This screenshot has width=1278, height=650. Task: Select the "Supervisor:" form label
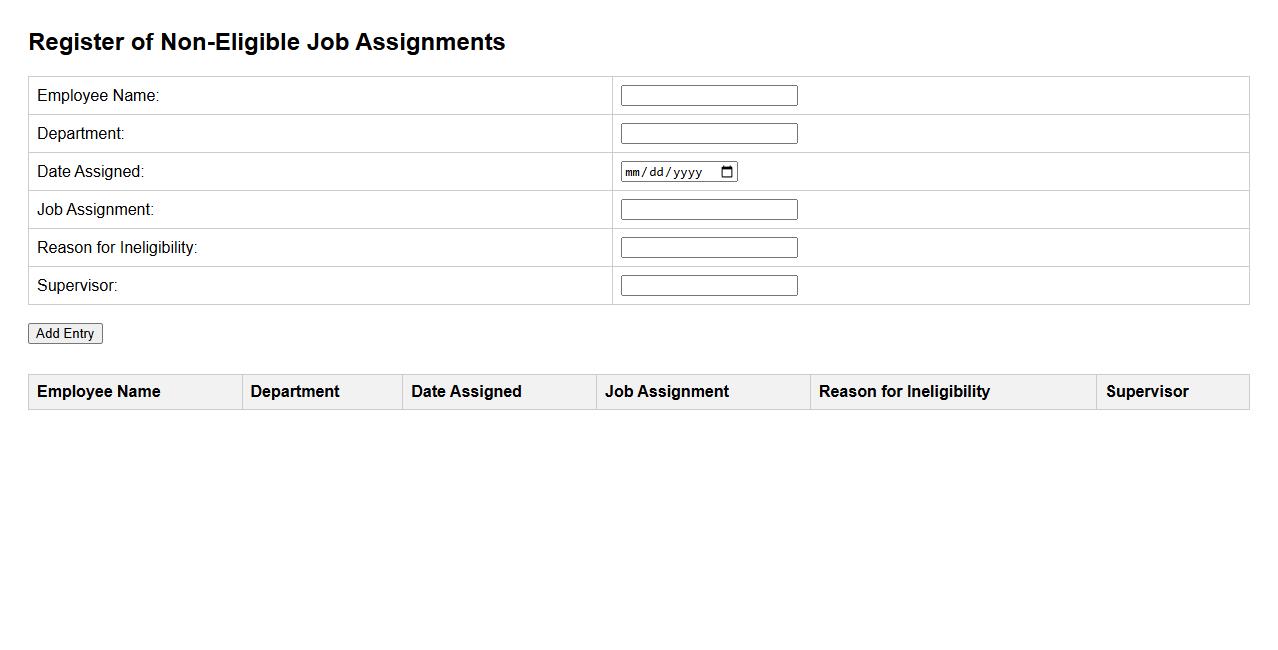[77, 286]
